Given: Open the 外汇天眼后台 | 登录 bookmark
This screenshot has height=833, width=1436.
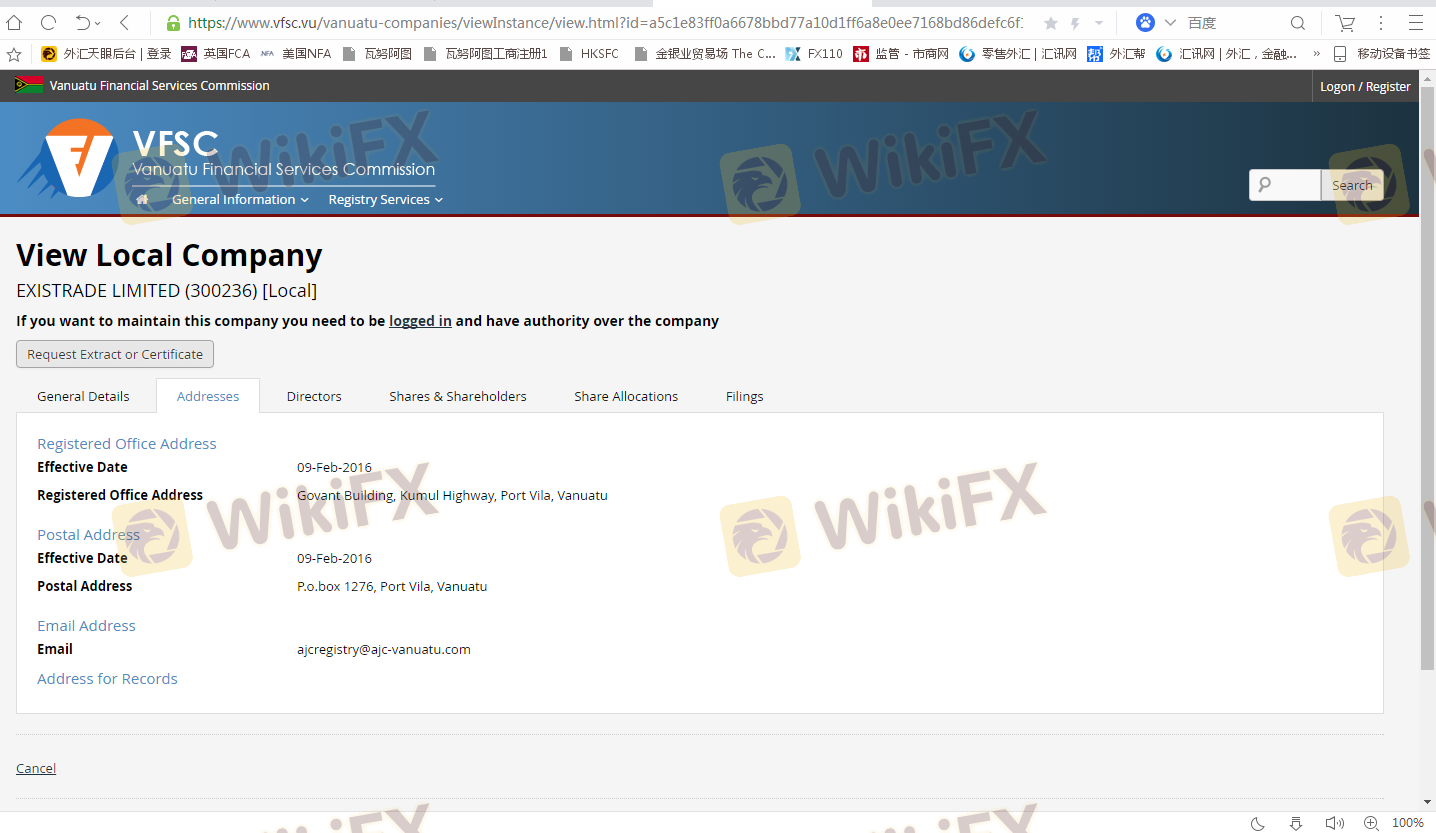Looking at the screenshot, I should point(105,54).
